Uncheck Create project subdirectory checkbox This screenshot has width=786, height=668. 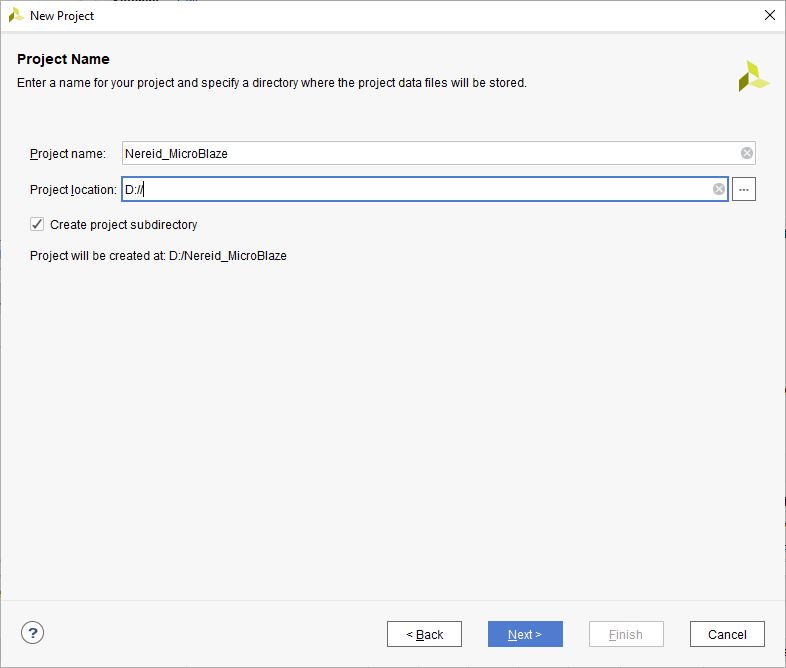[37, 224]
